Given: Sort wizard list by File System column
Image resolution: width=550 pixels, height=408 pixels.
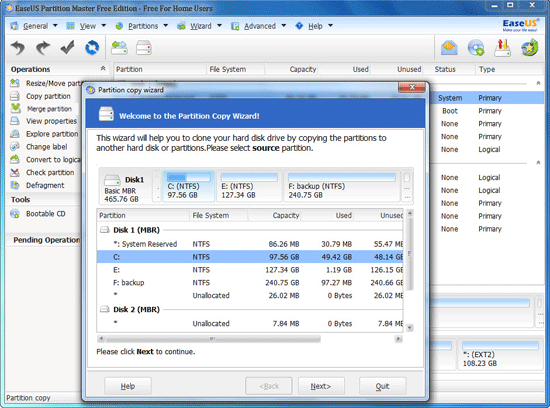Looking at the screenshot, I should [219, 215].
